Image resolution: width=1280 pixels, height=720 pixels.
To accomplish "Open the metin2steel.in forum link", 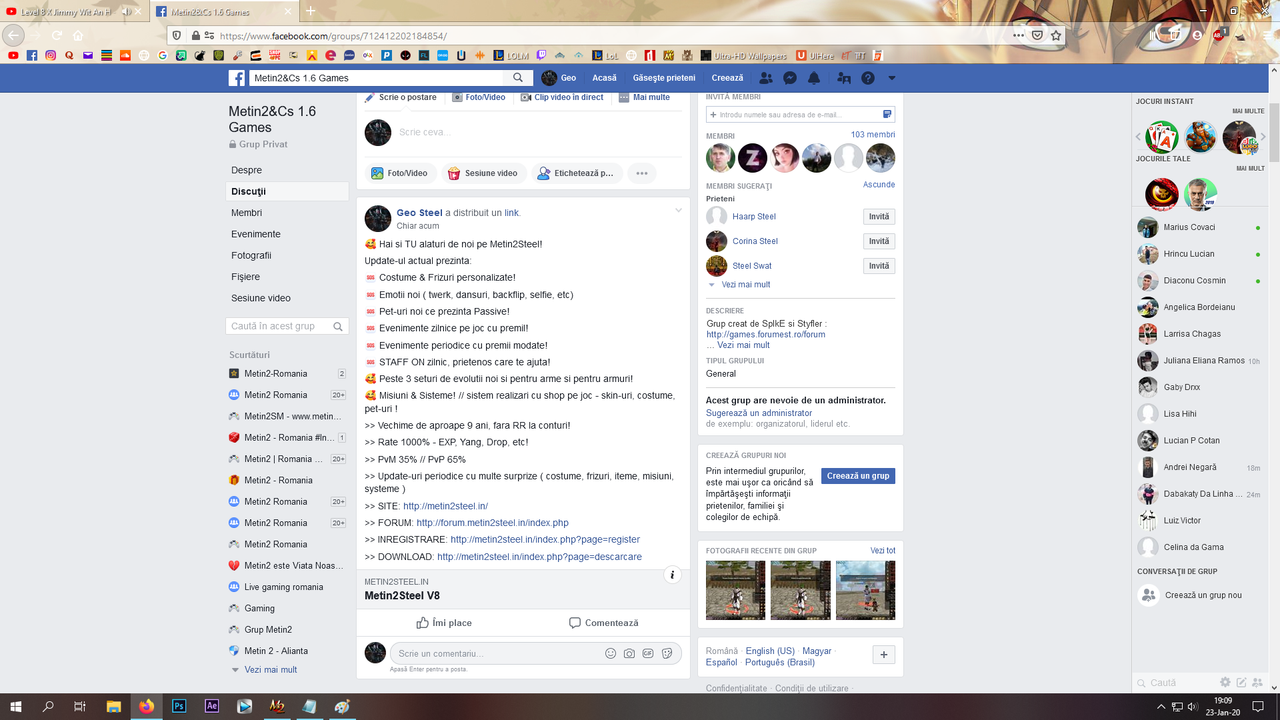I will [x=492, y=523].
